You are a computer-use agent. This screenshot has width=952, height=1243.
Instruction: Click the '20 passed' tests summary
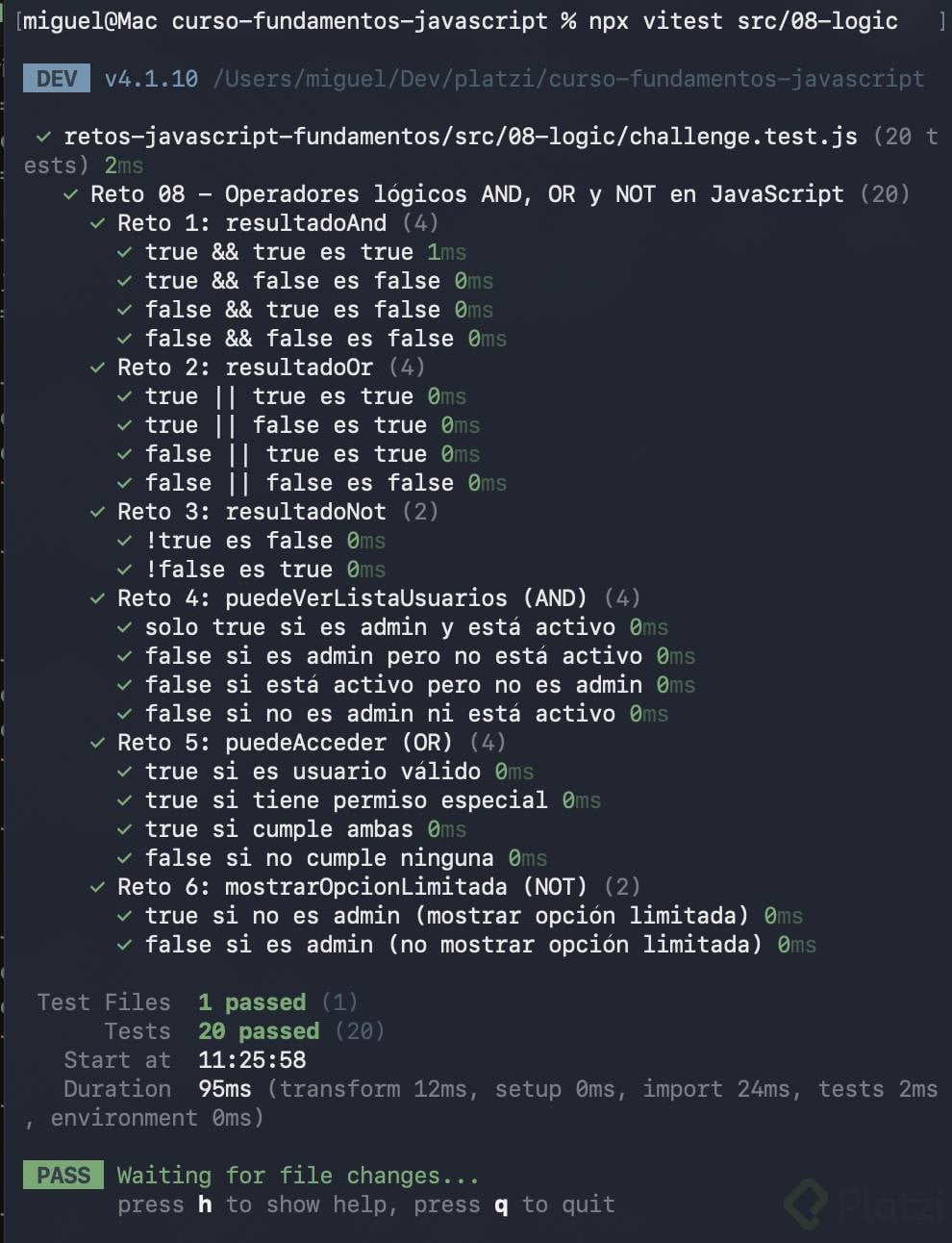[x=259, y=1031]
